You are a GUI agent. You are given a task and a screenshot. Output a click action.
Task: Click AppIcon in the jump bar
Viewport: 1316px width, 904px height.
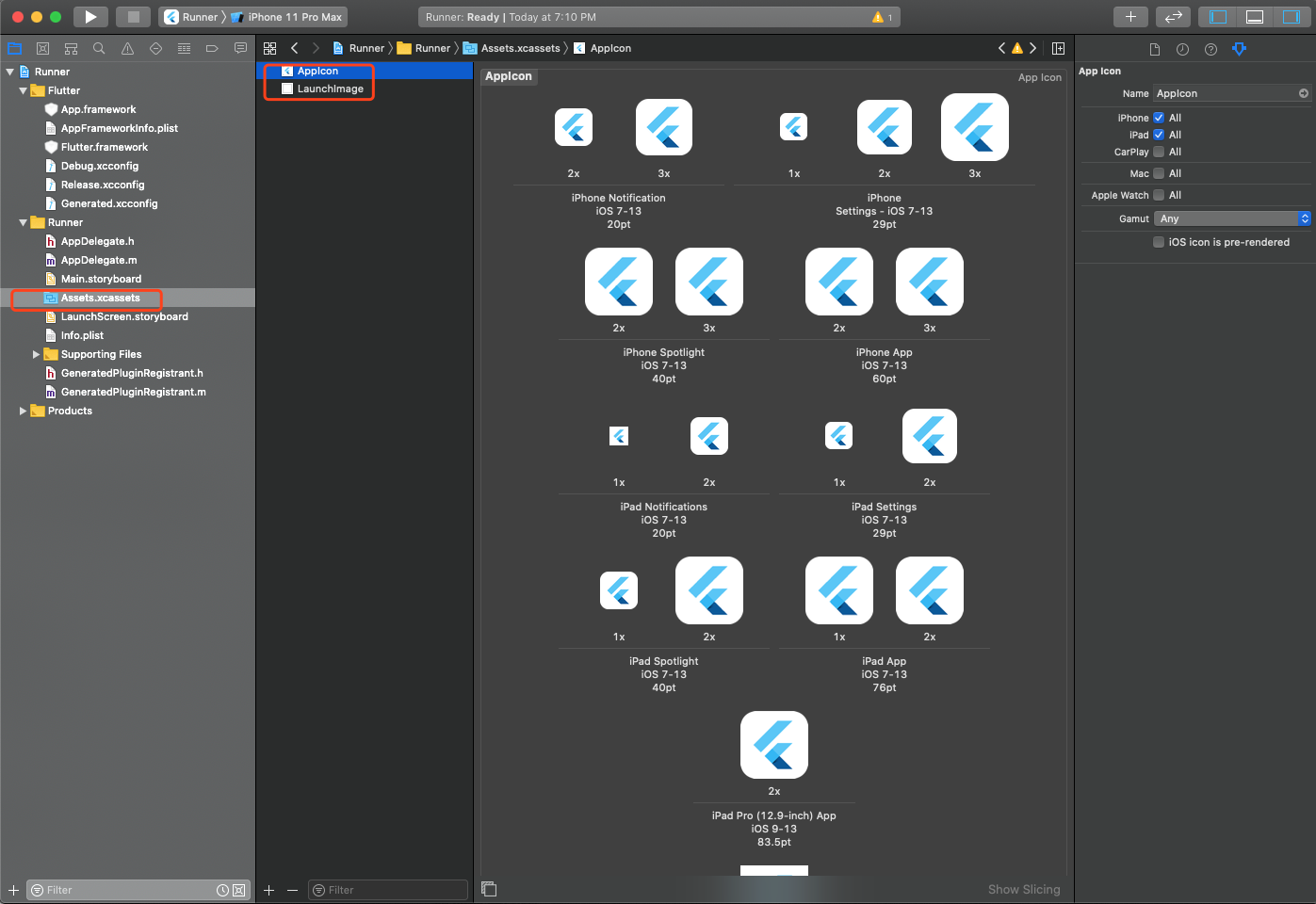tap(603, 48)
